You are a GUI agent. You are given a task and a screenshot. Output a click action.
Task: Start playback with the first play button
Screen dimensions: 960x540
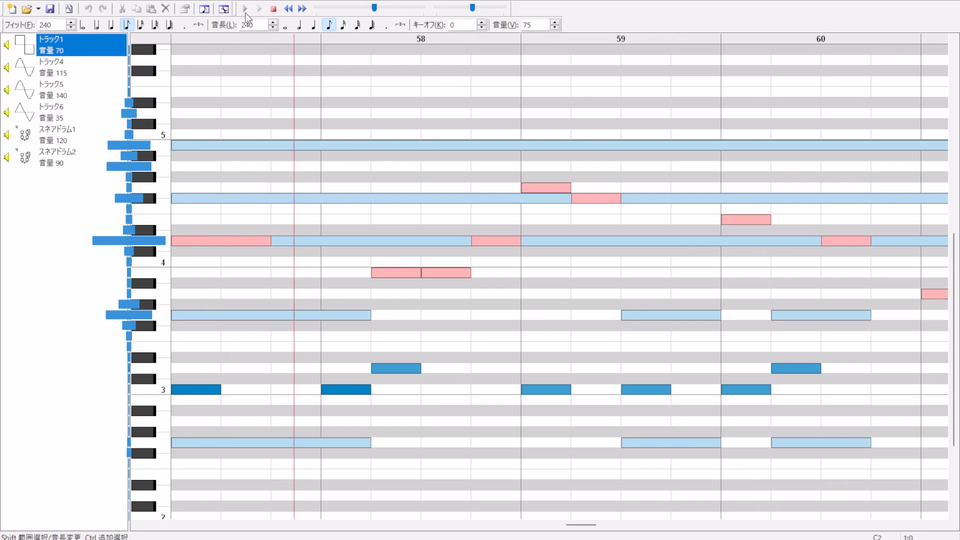tap(245, 9)
